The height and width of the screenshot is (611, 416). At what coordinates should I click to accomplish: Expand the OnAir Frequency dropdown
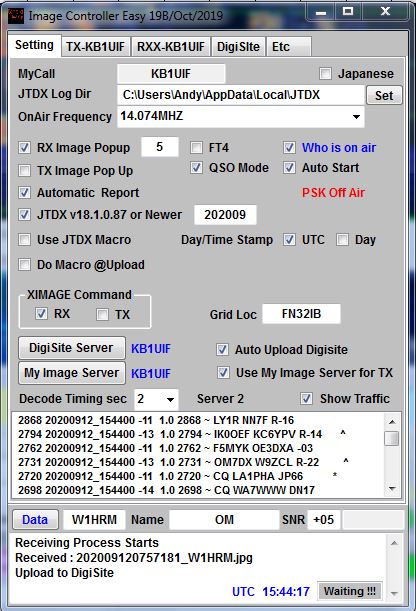(356, 117)
